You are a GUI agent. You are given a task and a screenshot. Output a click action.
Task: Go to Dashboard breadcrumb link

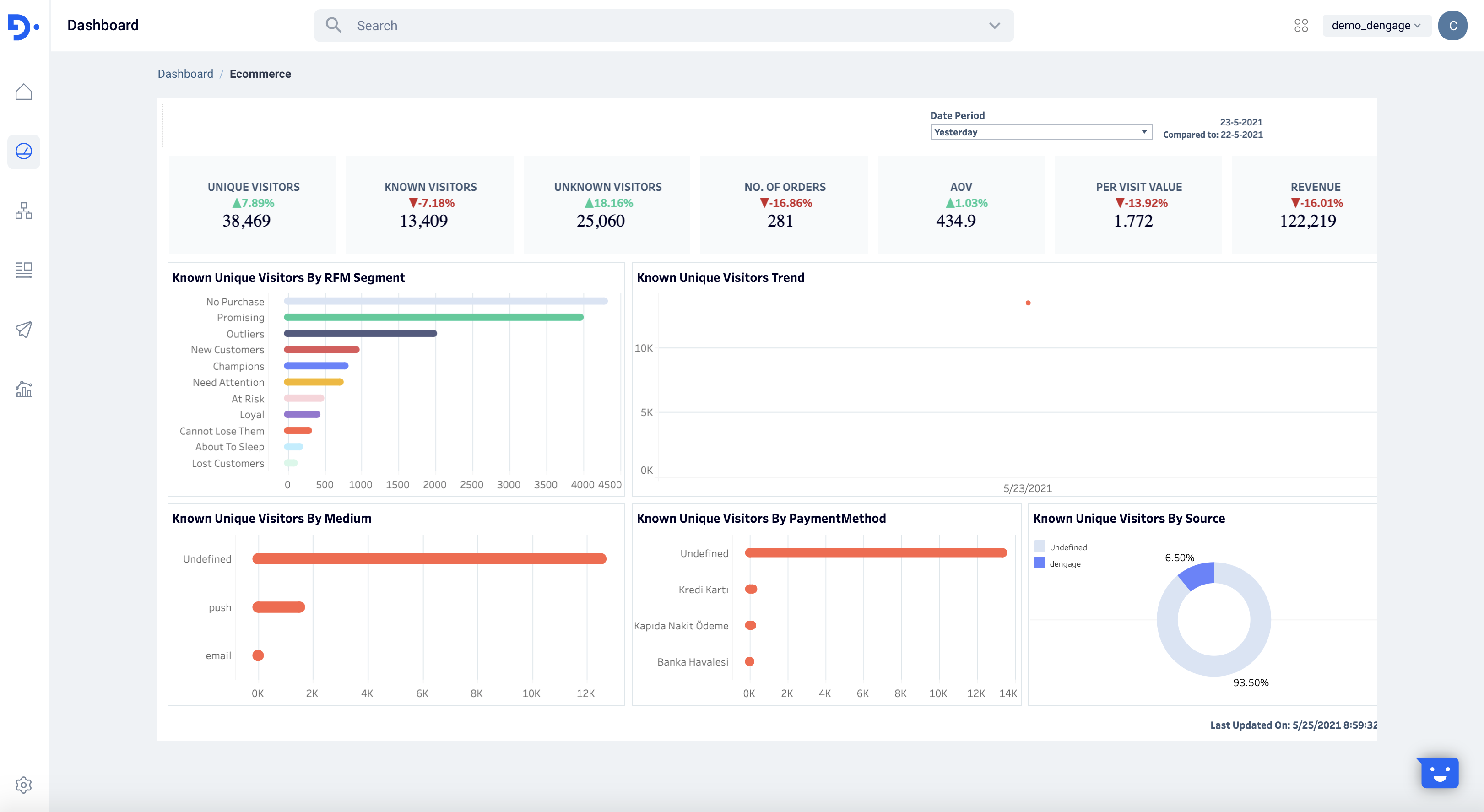click(185, 74)
